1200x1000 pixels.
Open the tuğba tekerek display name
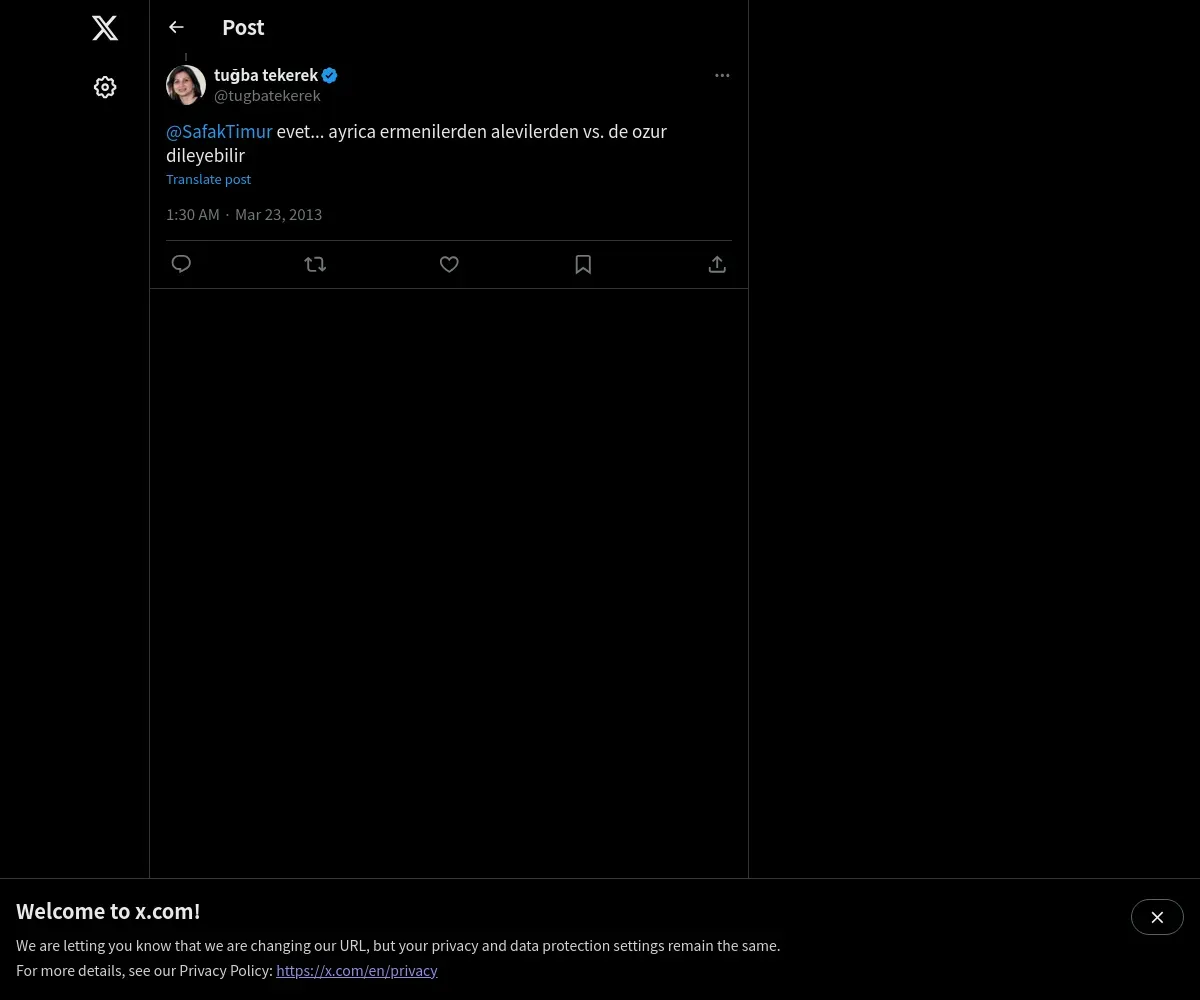[x=265, y=75]
